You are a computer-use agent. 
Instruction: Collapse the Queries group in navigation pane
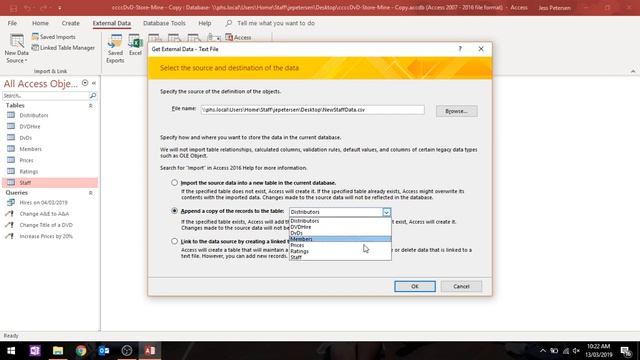point(91,193)
